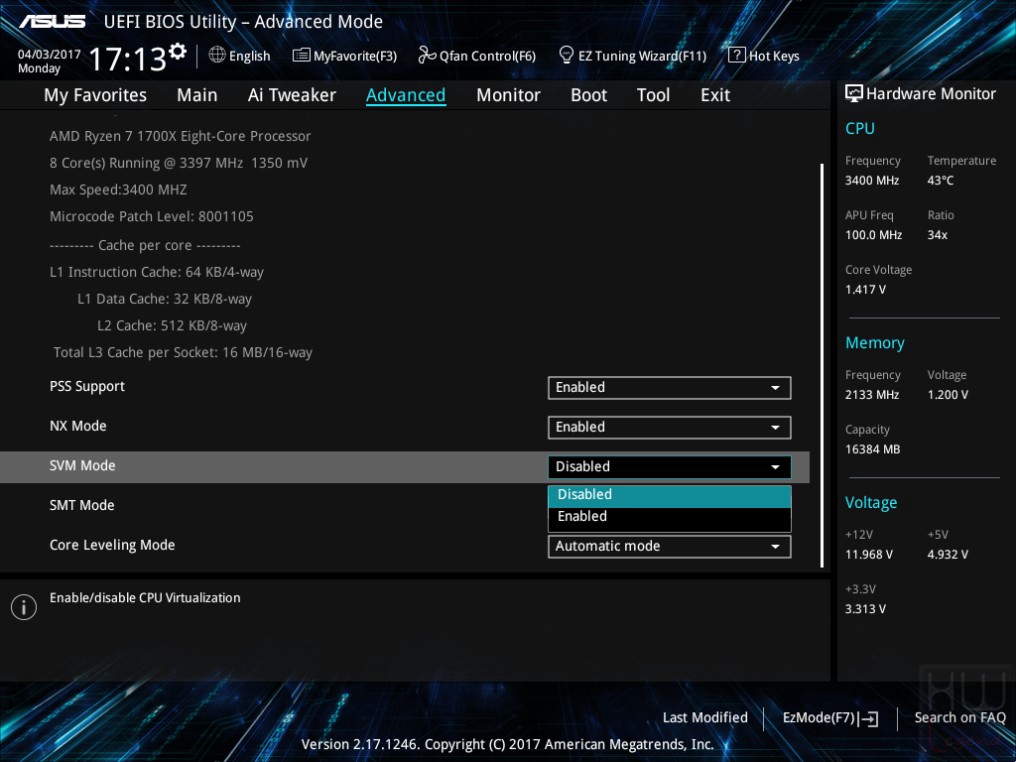The image size is (1016, 762).
Task: Click Search on FAQ
Action: point(960,717)
